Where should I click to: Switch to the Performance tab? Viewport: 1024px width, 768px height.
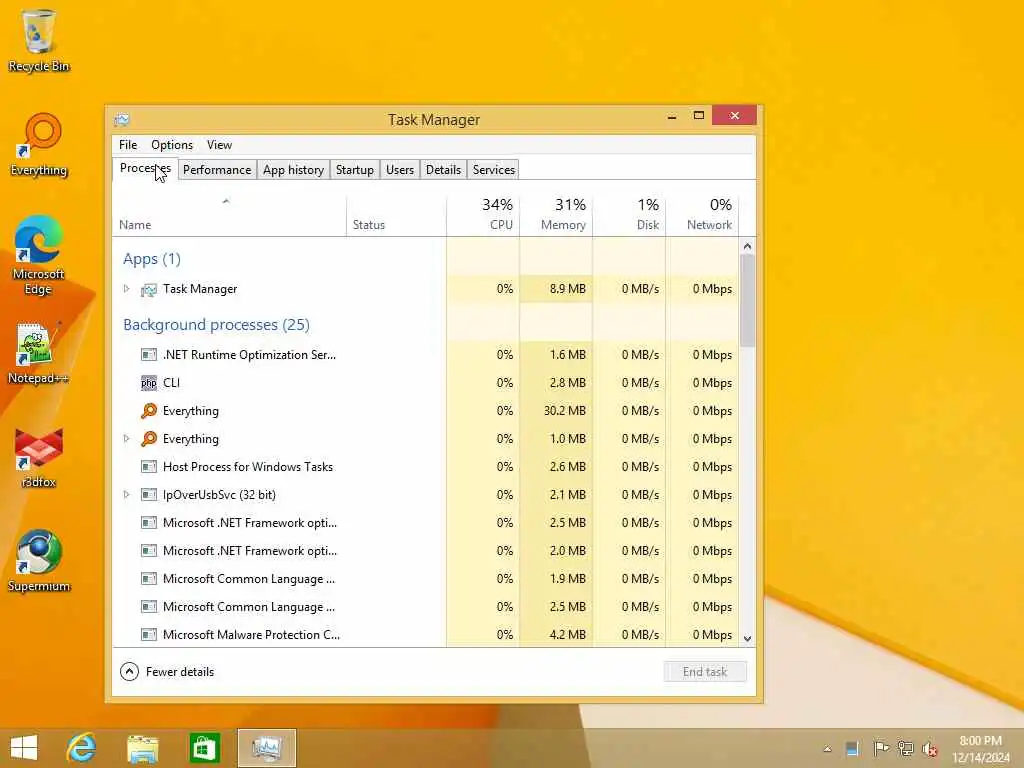(x=217, y=170)
